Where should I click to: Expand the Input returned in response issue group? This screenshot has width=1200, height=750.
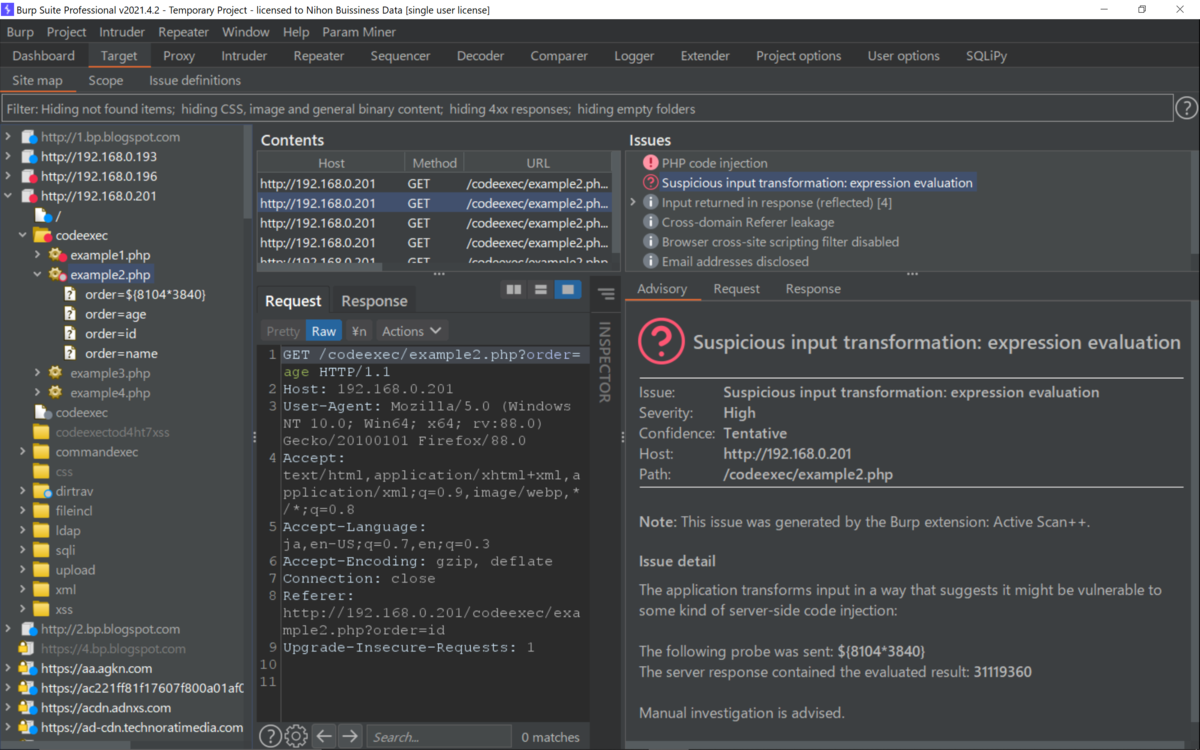coord(633,202)
